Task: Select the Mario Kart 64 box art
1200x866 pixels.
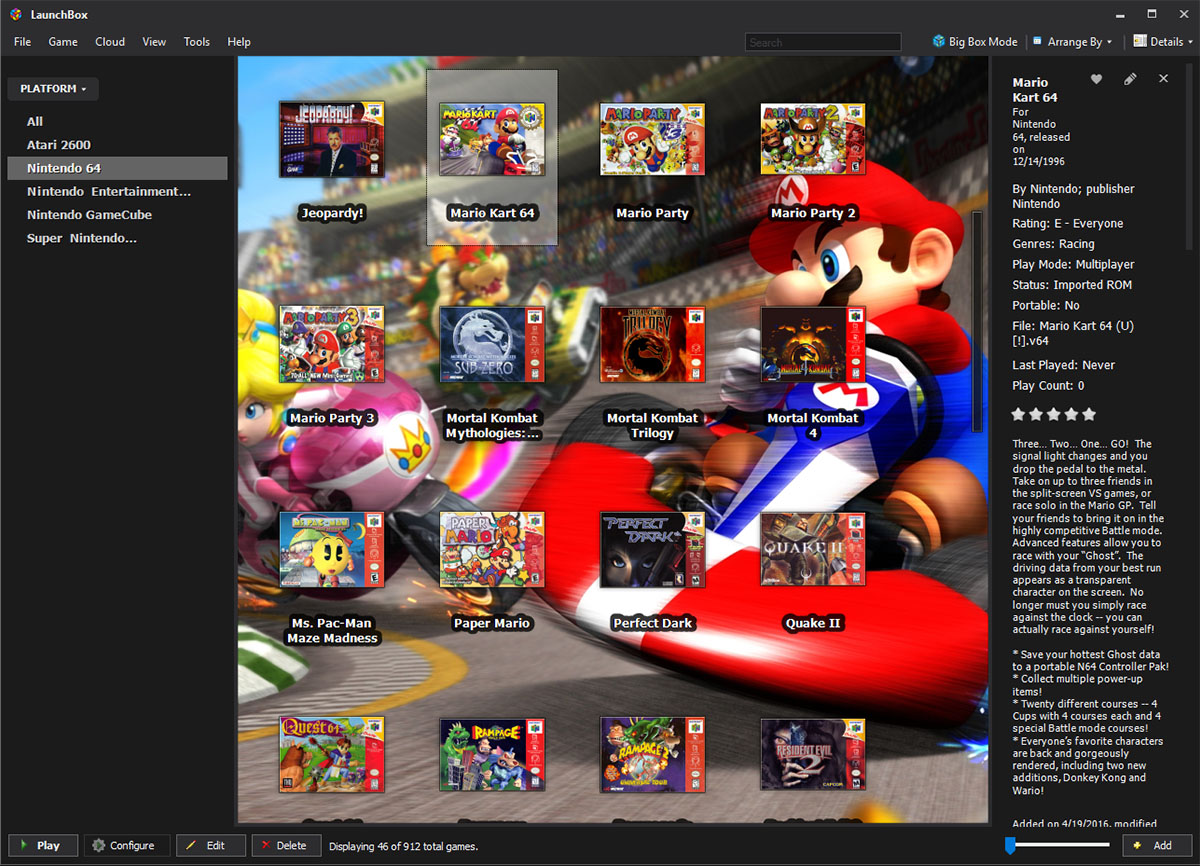Action: click(x=492, y=139)
